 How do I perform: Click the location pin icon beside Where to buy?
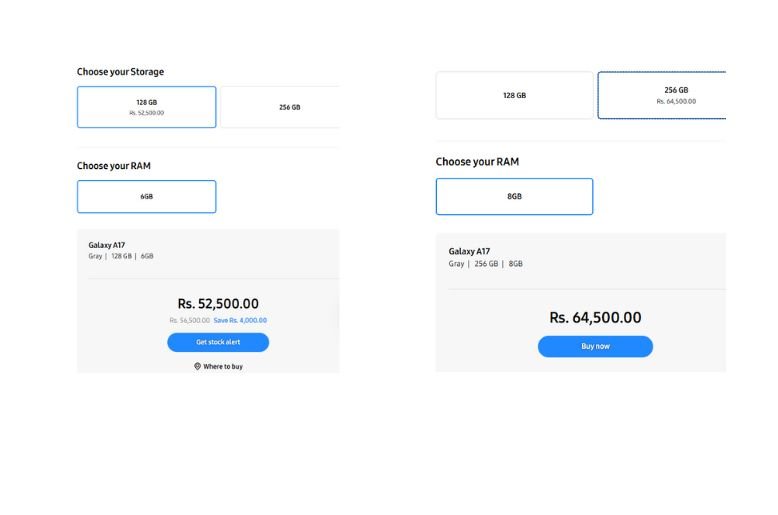[198, 367]
